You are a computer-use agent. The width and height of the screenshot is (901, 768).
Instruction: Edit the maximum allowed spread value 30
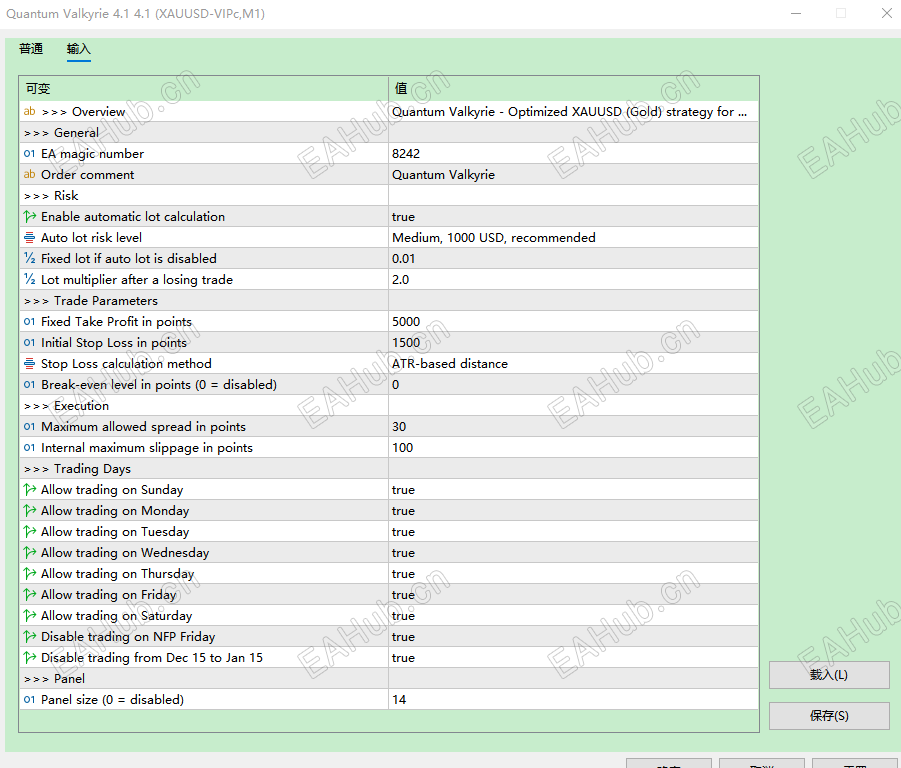pyautogui.click(x=573, y=426)
